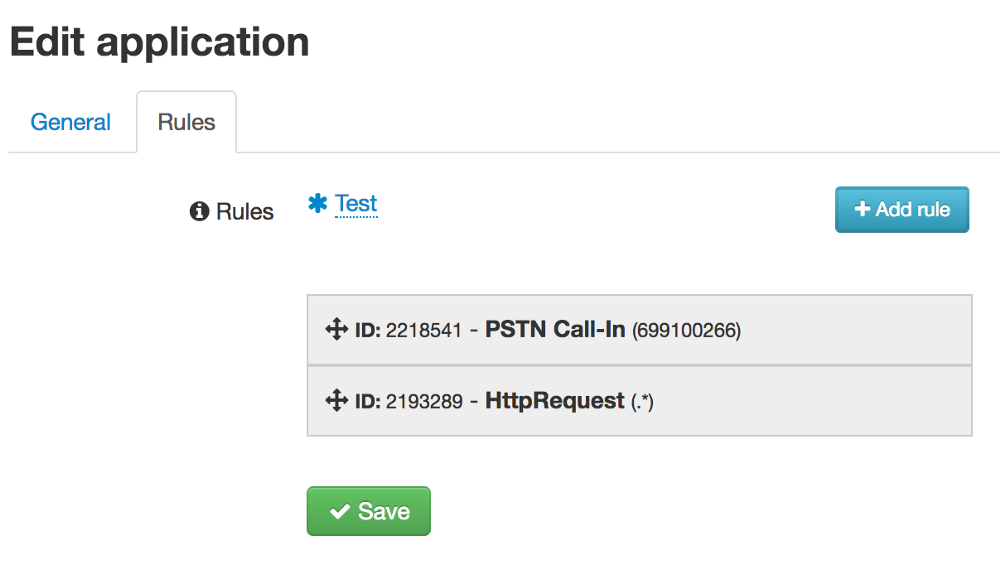Click the info icon beside Rules label

pyautogui.click(x=199, y=211)
